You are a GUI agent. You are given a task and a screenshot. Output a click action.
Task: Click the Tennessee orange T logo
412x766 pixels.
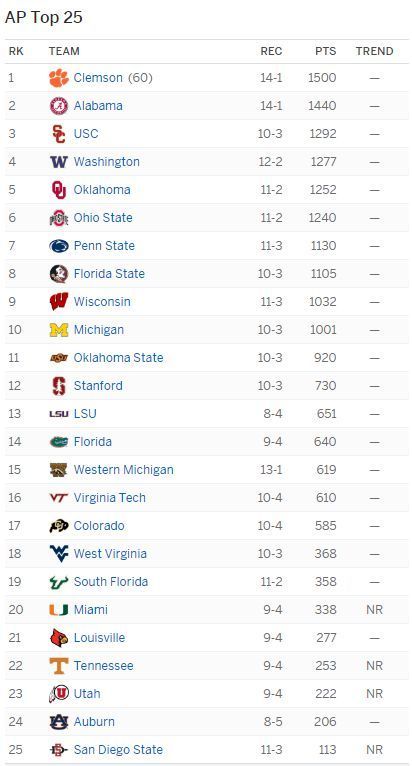coord(59,666)
